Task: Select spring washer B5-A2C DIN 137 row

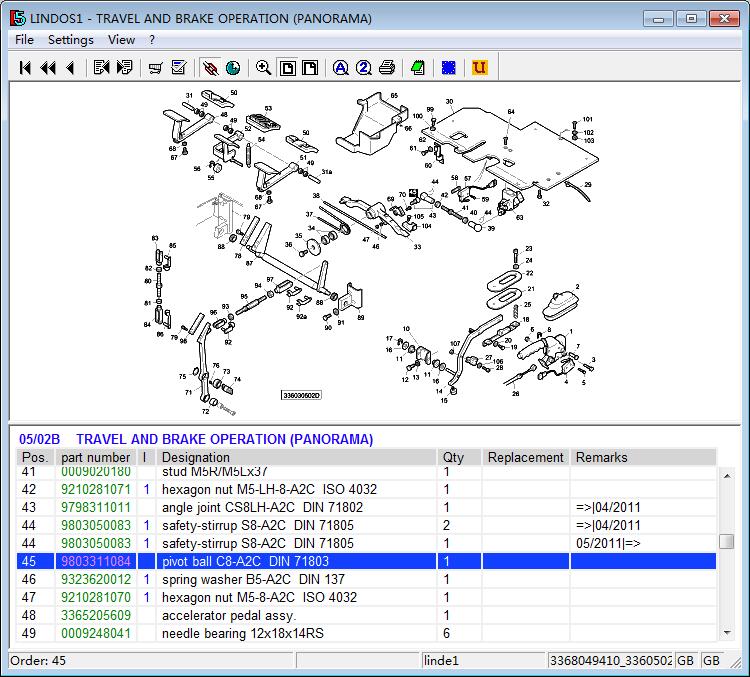Action: tap(366, 579)
